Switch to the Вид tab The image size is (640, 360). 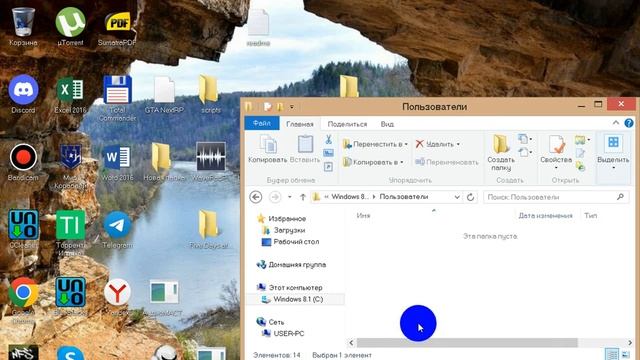click(387, 124)
